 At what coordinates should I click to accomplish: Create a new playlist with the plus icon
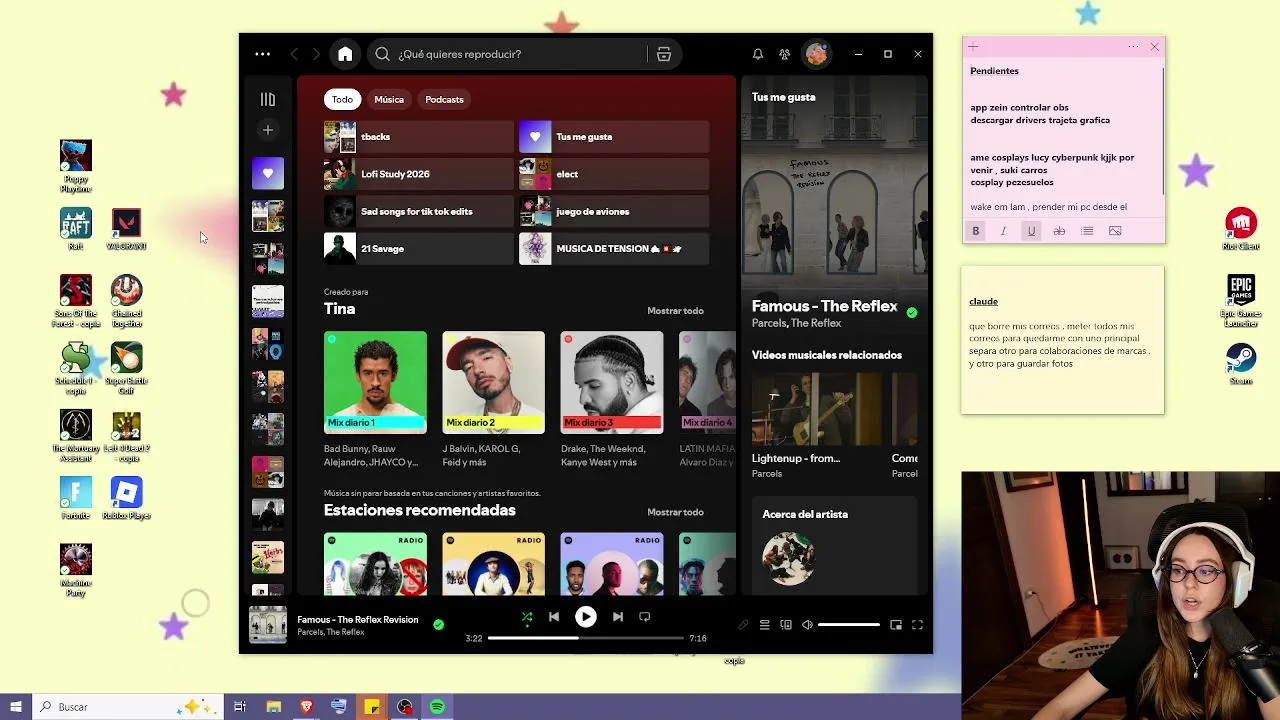pos(268,130)
